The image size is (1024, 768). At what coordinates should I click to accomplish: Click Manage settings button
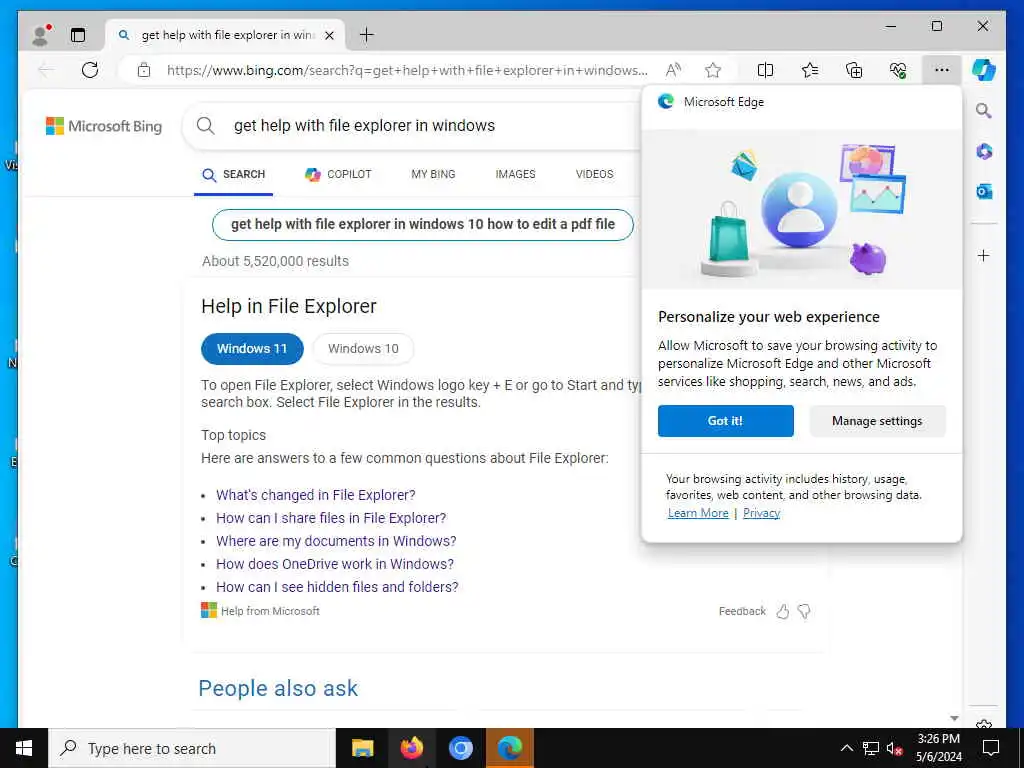pos(877,421)
